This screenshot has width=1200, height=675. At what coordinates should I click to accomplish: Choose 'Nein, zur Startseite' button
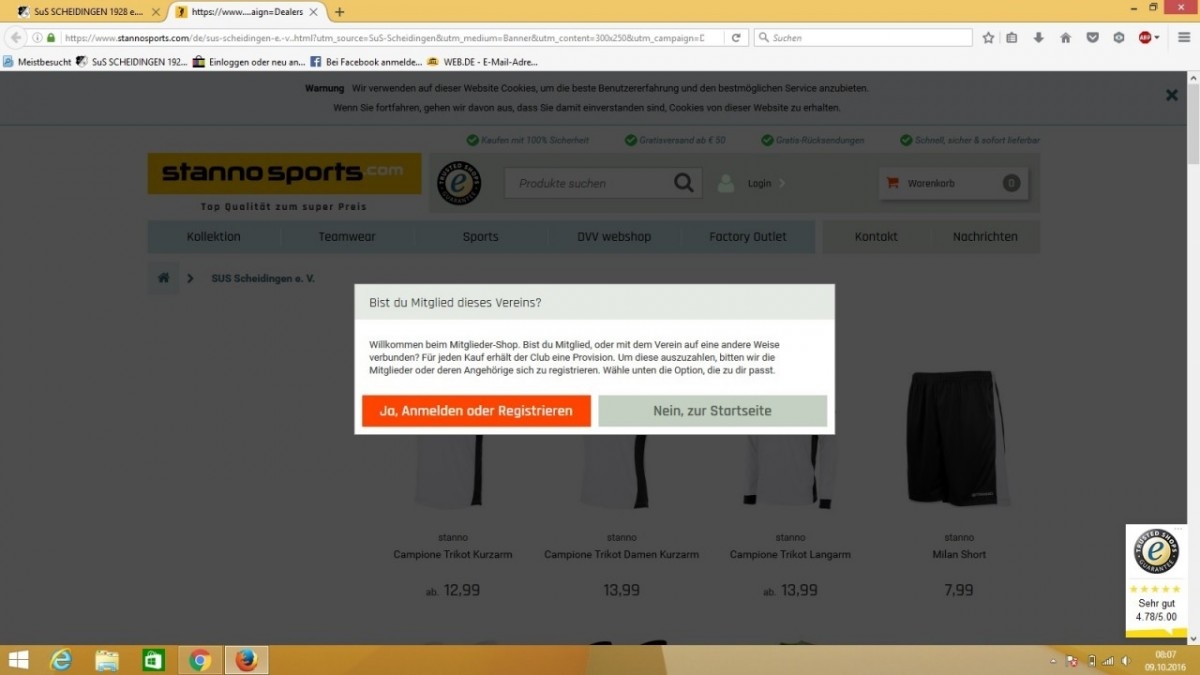click(x=712, y=411)
